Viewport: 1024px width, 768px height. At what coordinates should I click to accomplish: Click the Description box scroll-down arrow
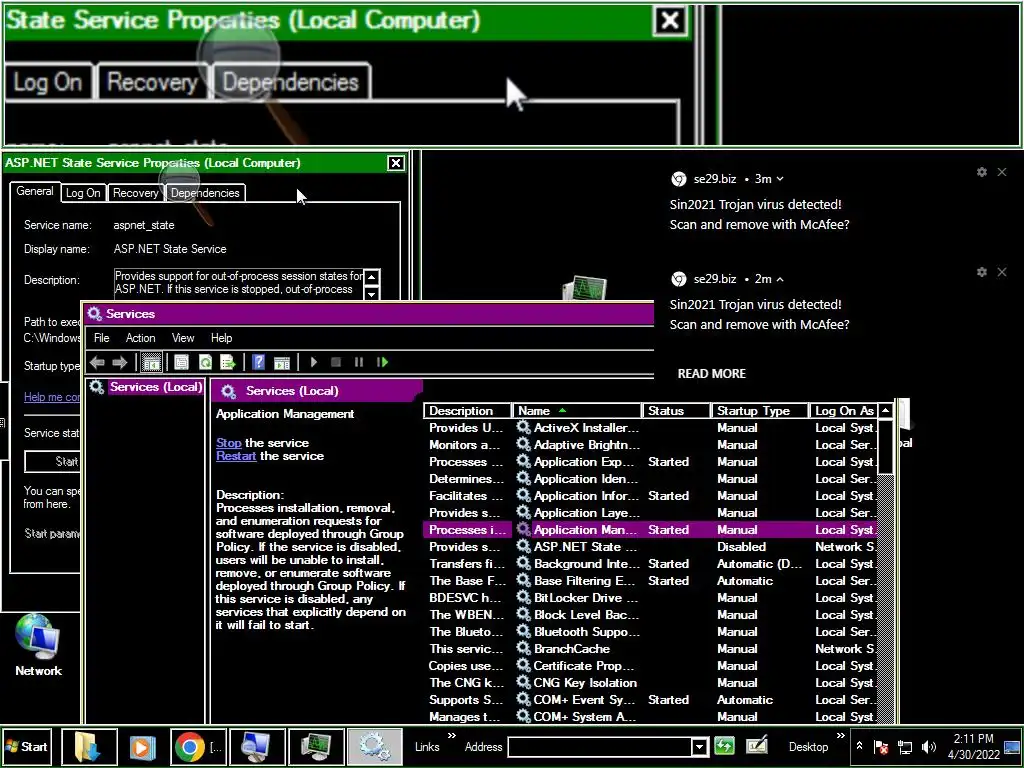pos(372,293)
